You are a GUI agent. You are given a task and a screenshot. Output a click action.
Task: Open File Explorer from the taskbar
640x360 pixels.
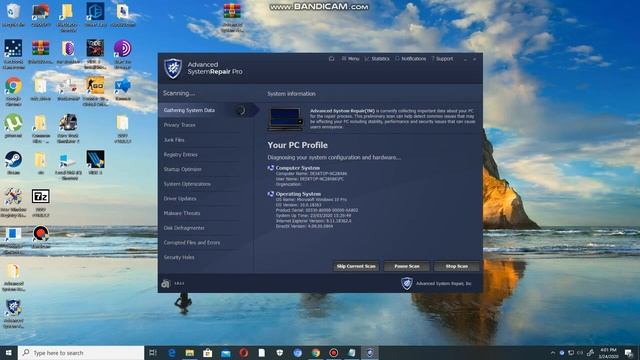pyautogui.click(x=190, y=353)
